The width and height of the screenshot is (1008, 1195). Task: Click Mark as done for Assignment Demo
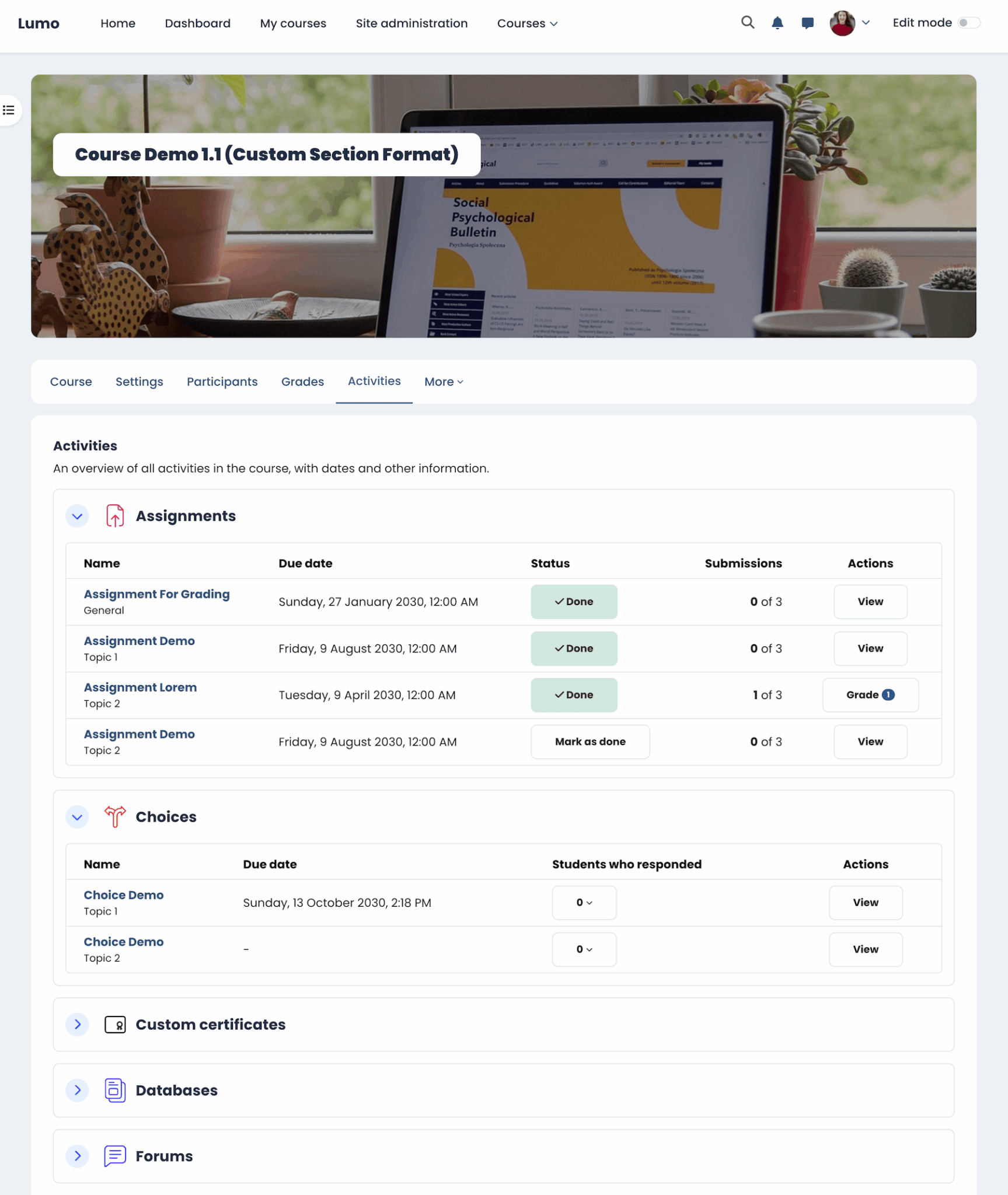(590, 742)
